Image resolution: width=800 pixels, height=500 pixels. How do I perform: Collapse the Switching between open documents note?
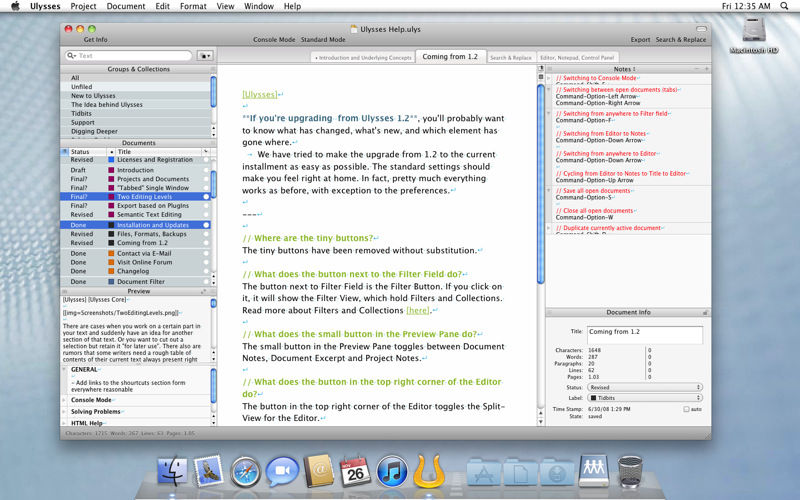549,90
